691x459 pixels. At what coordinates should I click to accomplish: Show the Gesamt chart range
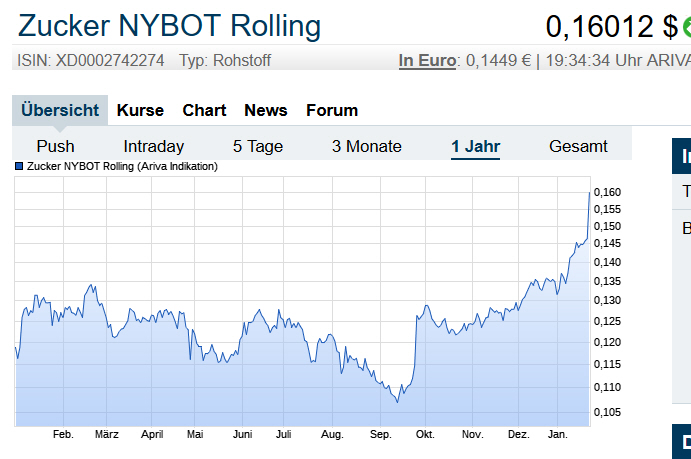578,146
